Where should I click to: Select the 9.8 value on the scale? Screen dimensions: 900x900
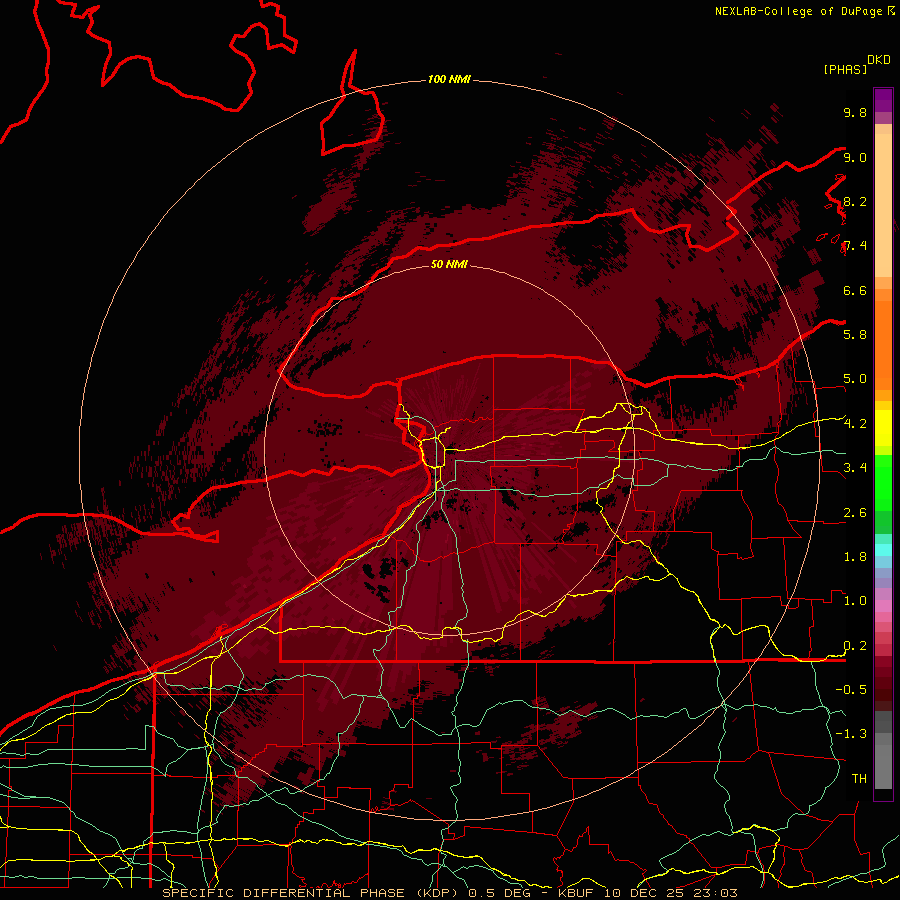(x=855, y=112)
